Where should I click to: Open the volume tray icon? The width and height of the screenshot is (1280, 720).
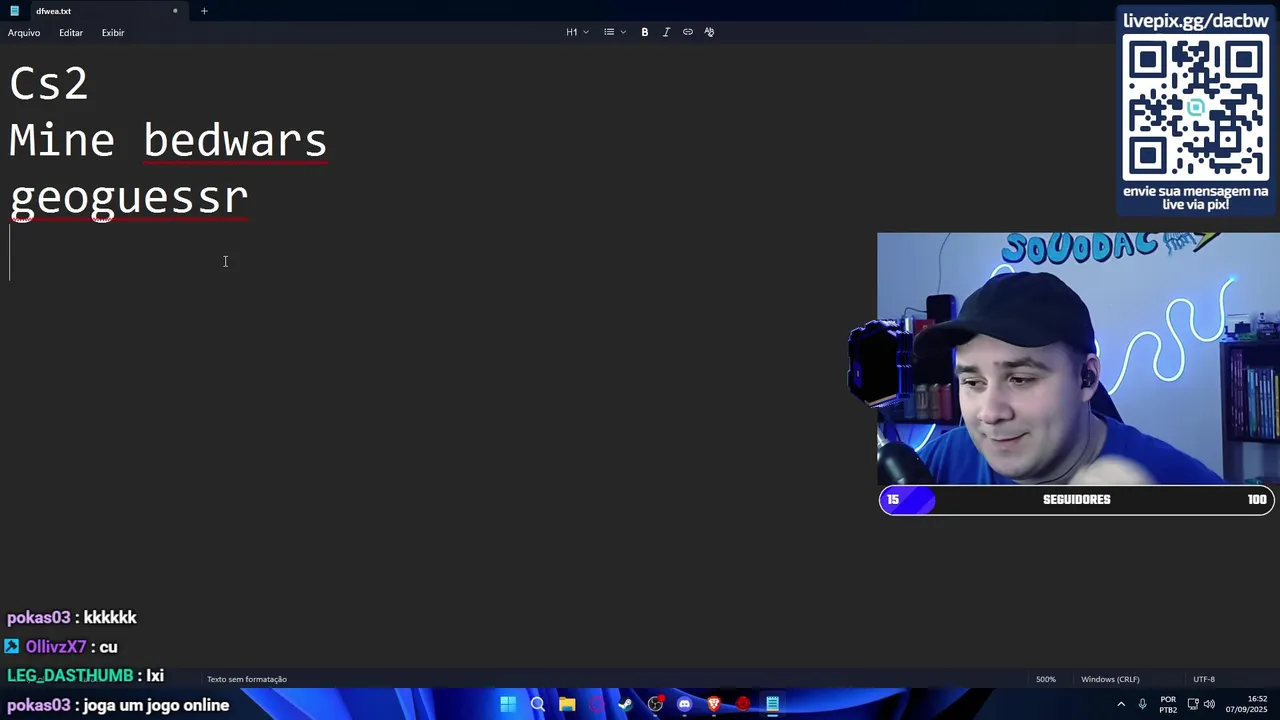point(1210,704)
